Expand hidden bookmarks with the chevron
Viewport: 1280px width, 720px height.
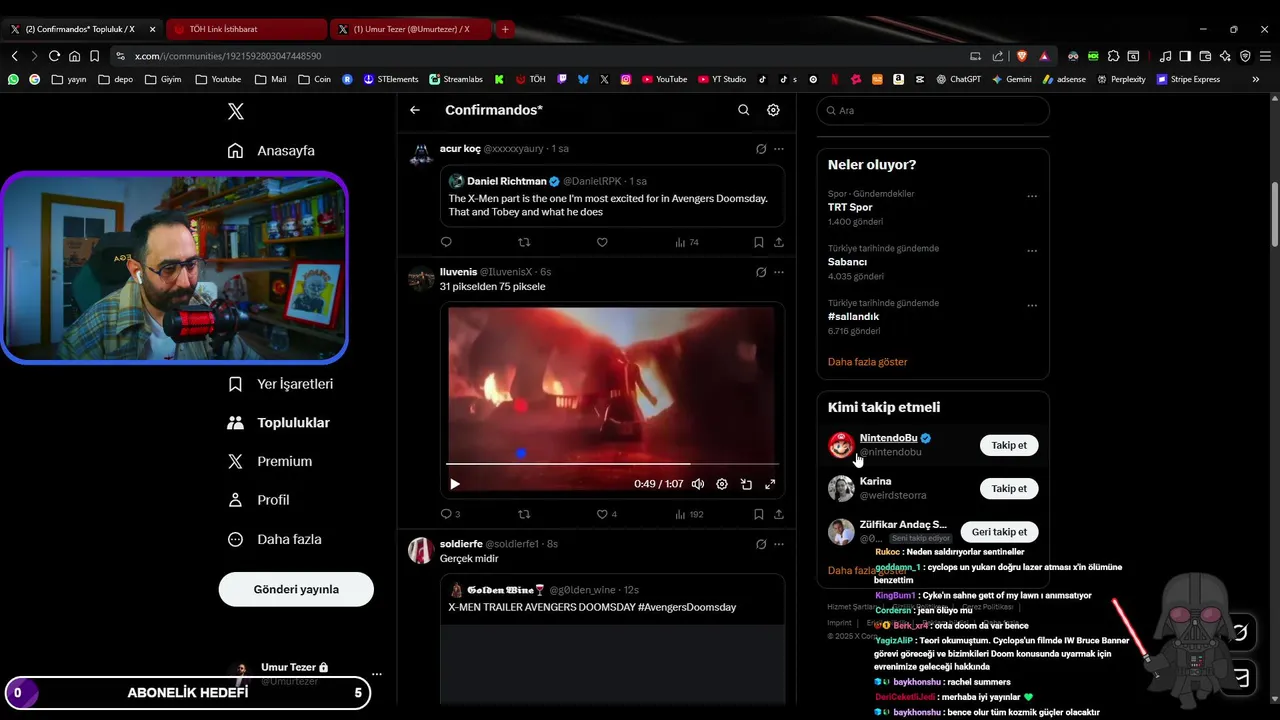1256,79
